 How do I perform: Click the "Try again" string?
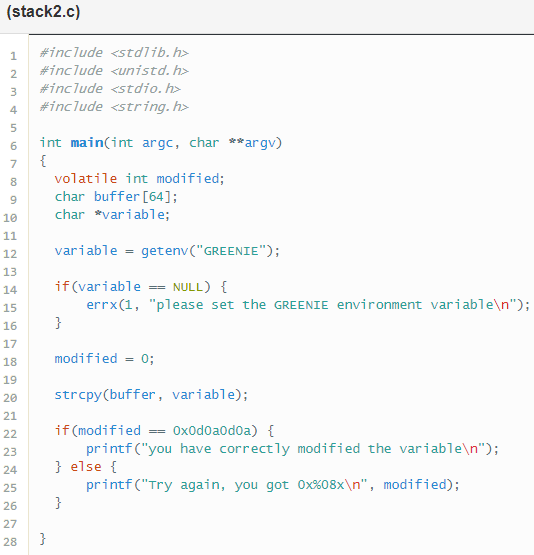(254, 485)
